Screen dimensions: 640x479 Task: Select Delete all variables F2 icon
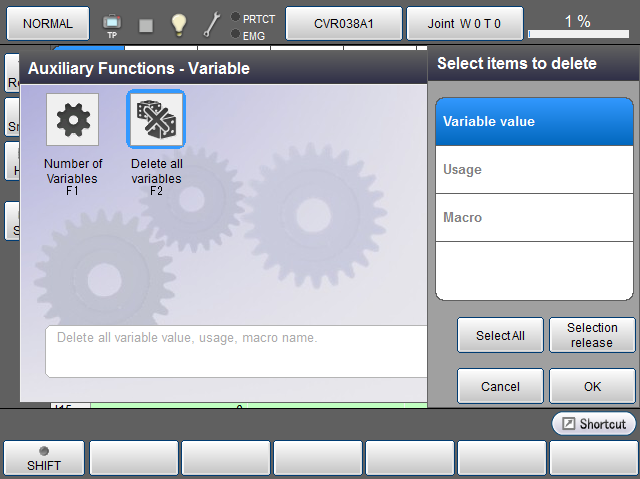156,120
